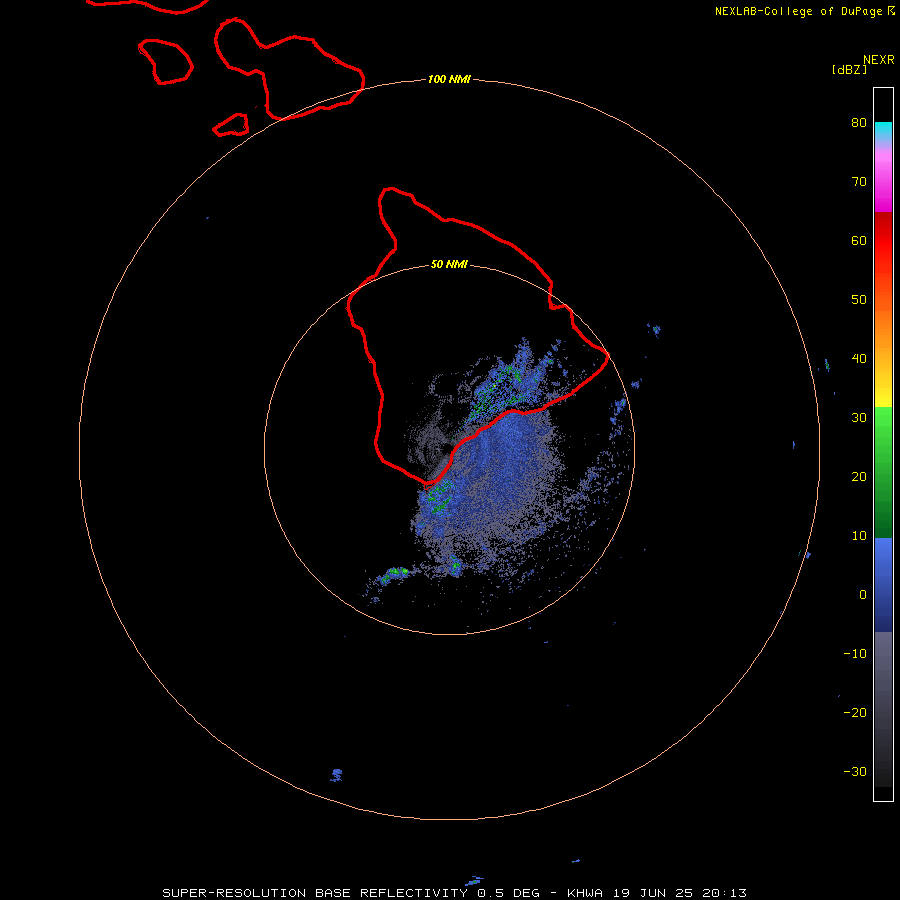Click the isolated blue echo near the bottom left

(336, 775)
